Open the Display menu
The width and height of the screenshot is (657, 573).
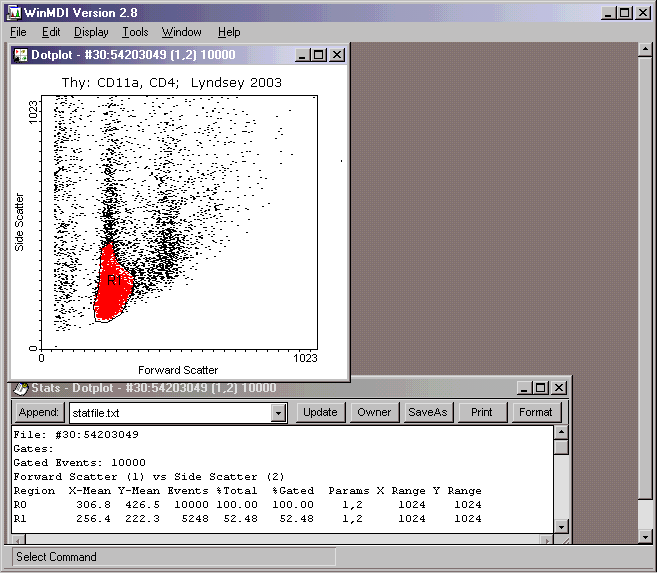(91, 32)
